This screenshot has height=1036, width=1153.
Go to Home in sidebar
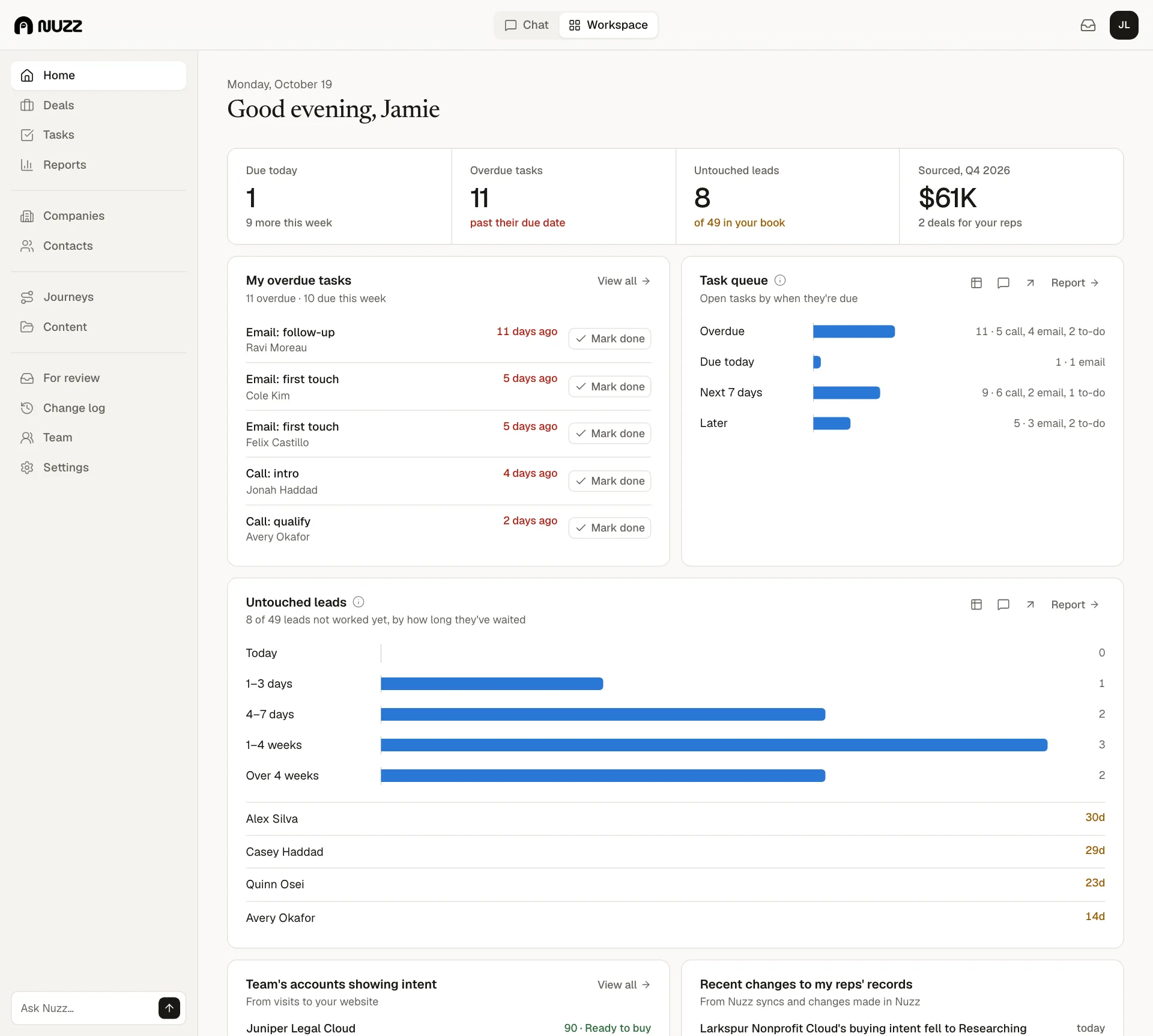pyautogui.click(x=98, y=76)
